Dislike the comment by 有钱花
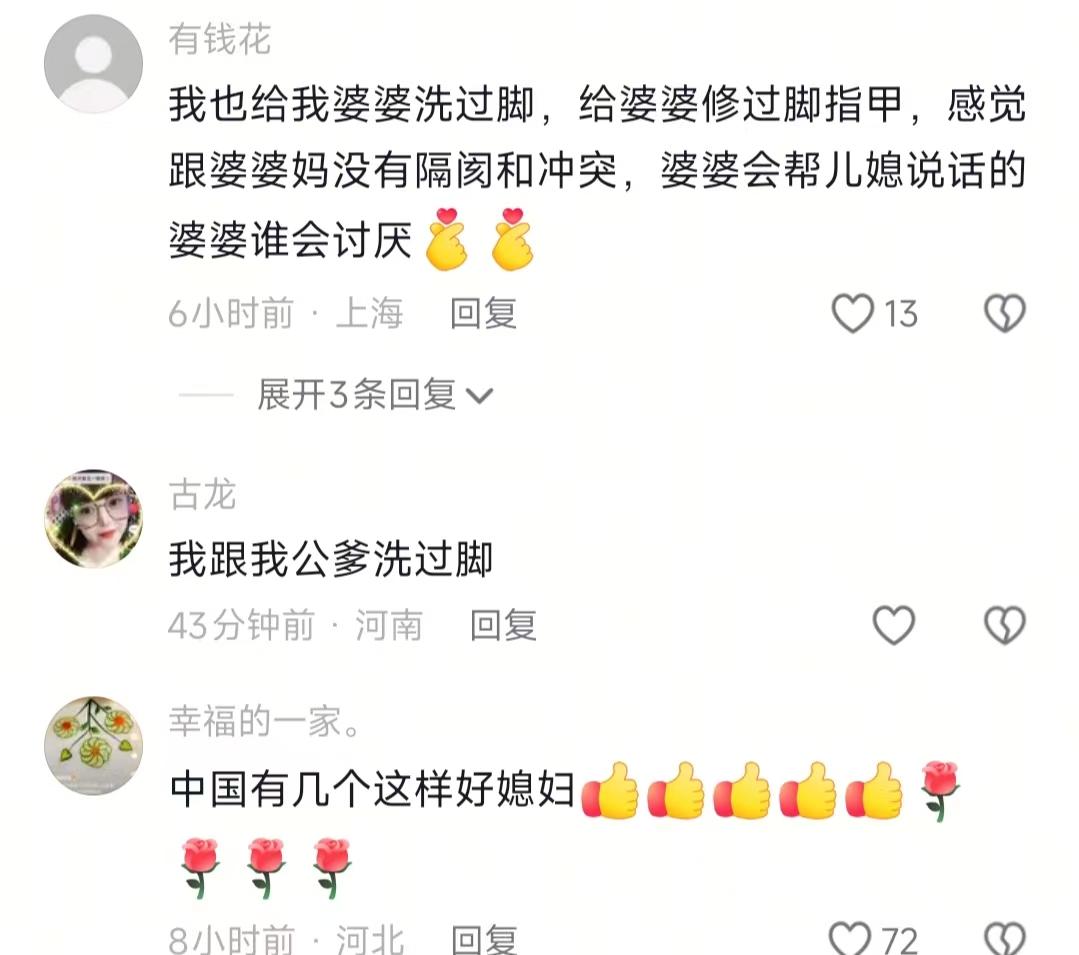 [x=1005, y=314]
